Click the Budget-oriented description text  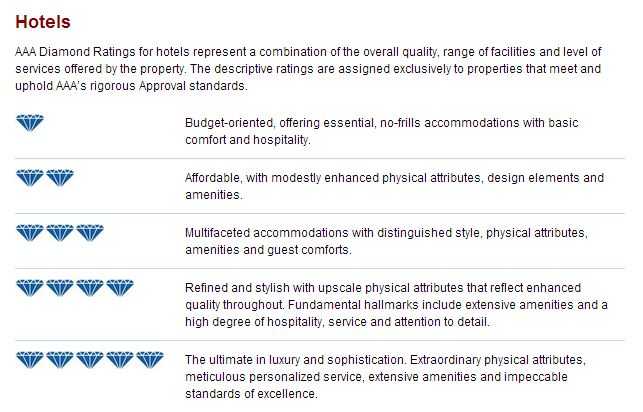(x=381, y=131)
